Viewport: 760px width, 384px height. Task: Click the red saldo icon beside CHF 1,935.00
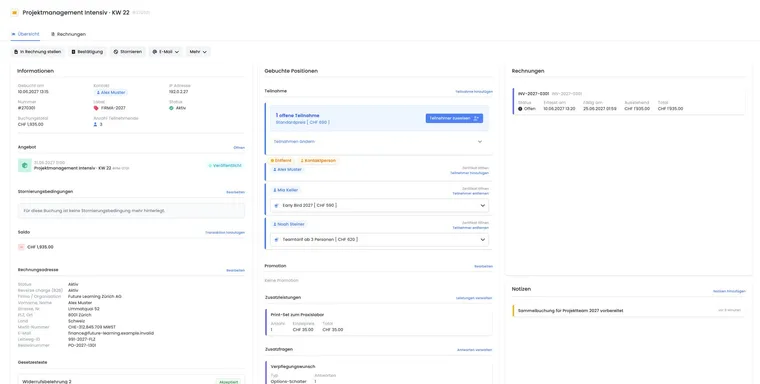point(21,247)
